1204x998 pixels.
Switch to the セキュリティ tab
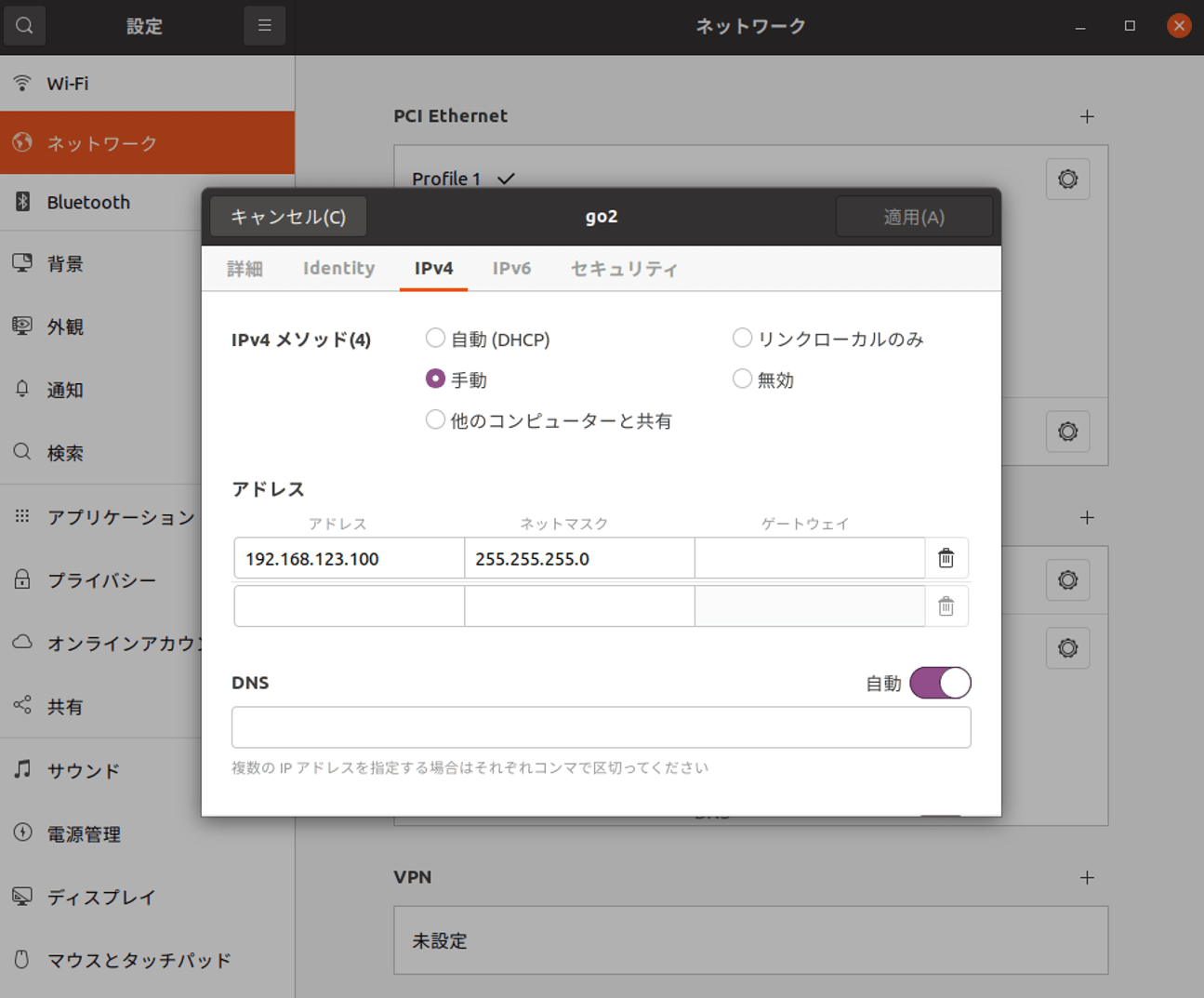pos(624,269)
